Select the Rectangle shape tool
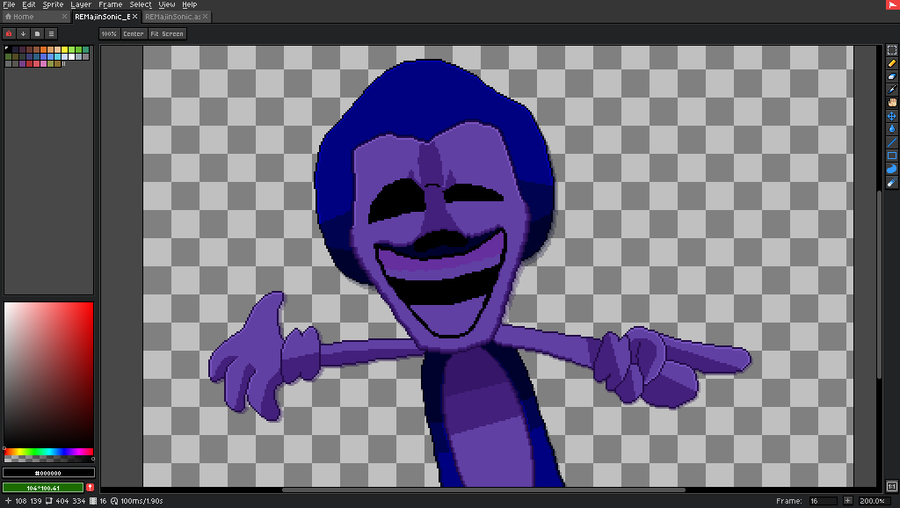 [x=891, y=156]
